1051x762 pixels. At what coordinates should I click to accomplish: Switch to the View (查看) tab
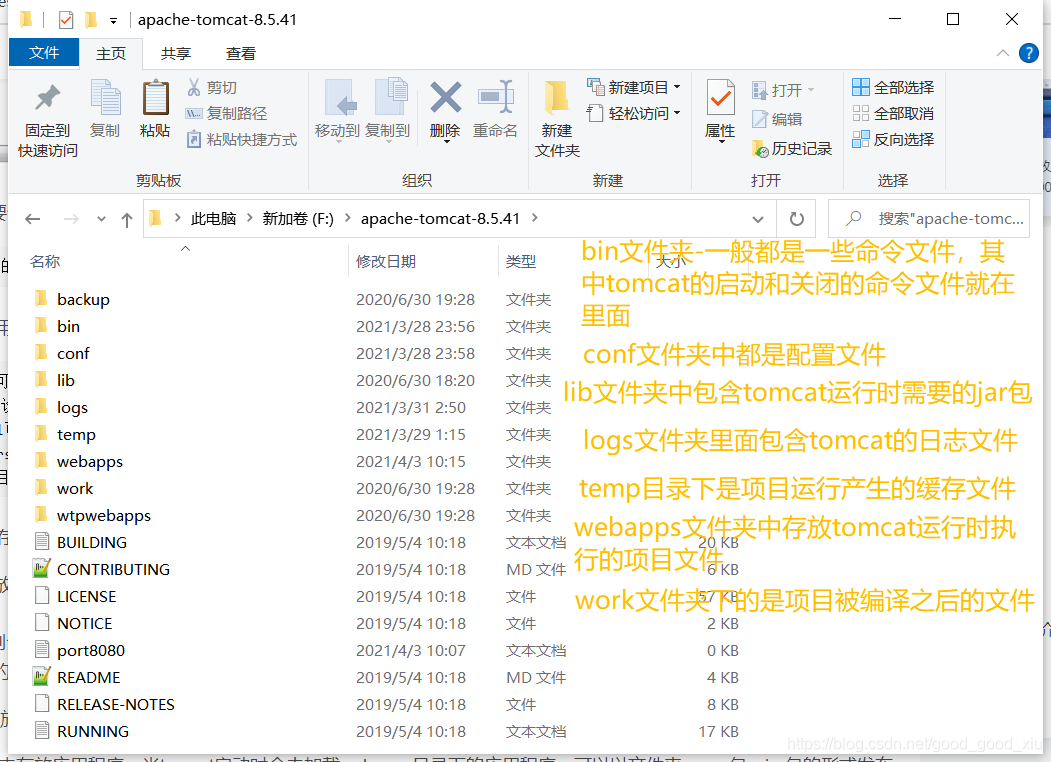pyautogui.click(x=241, y=54)
